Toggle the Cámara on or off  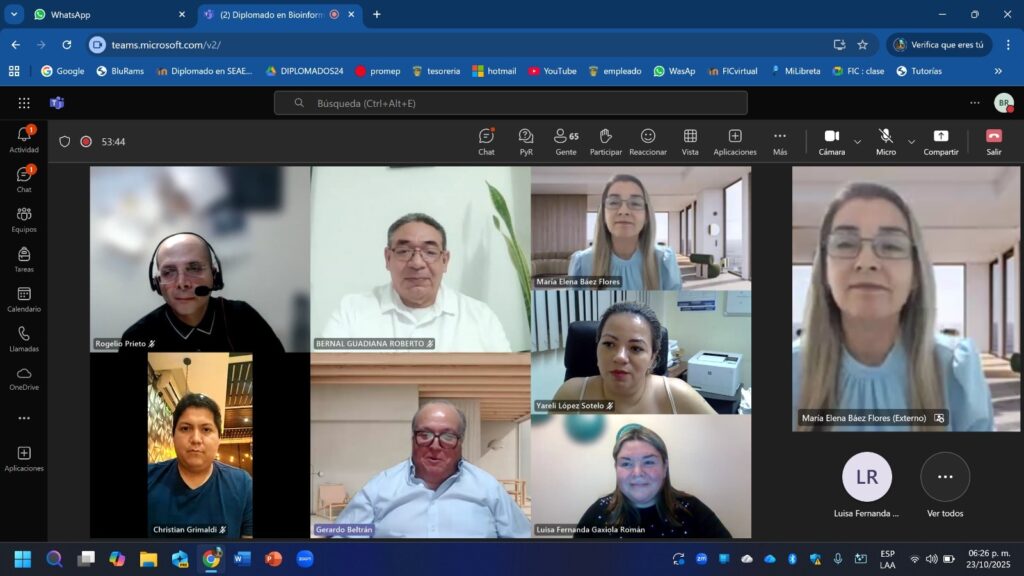click(x=831, y=141)
